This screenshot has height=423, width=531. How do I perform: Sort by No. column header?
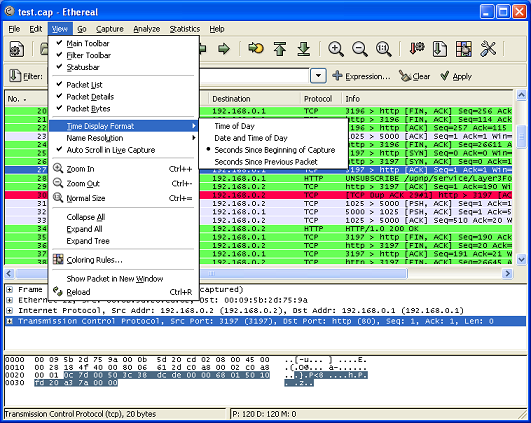[x=26, y=99]
